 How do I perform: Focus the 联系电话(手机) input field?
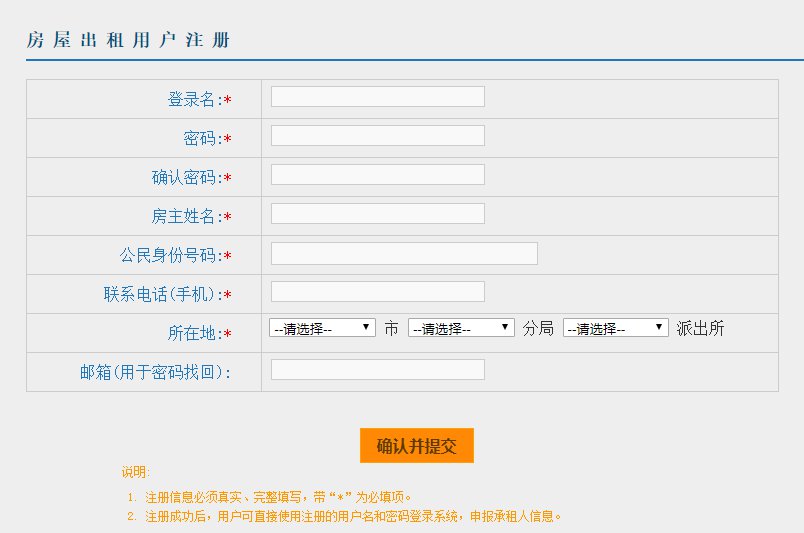pos(377,292)
